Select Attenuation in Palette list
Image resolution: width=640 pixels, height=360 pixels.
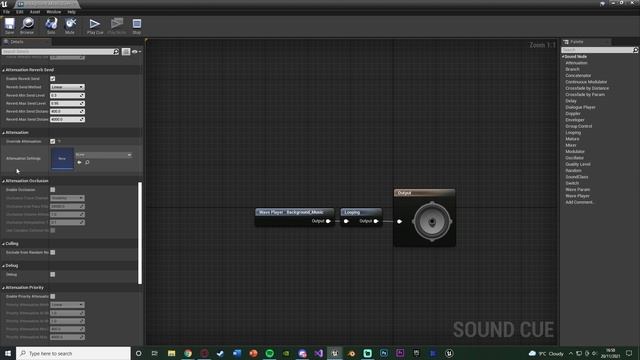576,63
